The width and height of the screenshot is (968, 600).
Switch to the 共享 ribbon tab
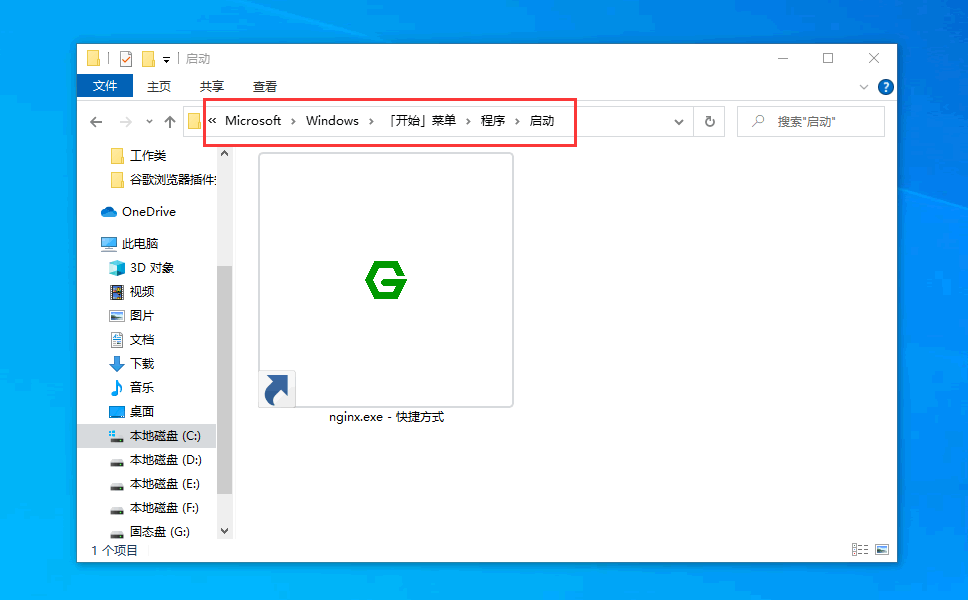point(212,86)
